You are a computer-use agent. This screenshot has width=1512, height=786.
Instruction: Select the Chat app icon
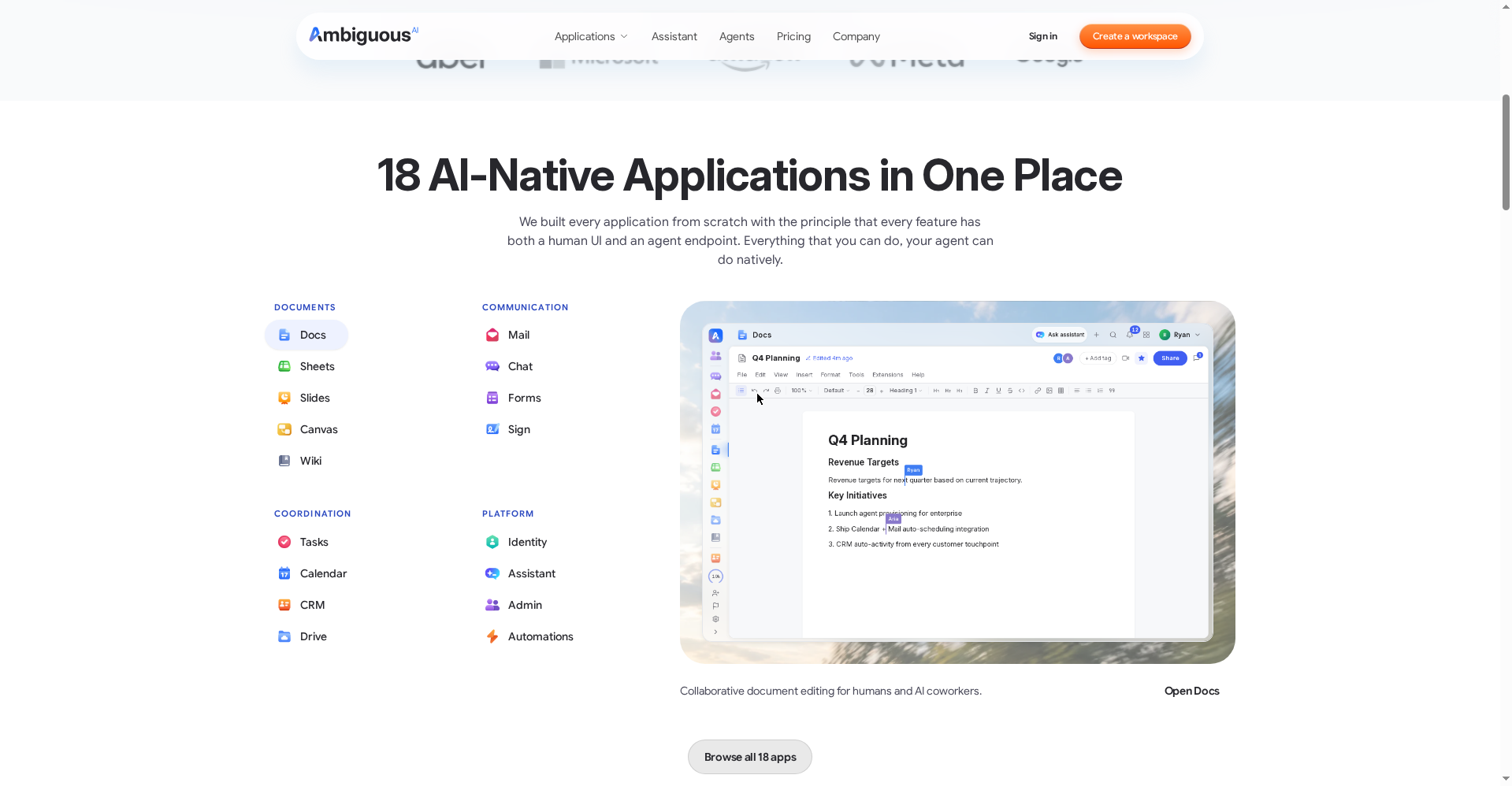(x=492, y=366)
